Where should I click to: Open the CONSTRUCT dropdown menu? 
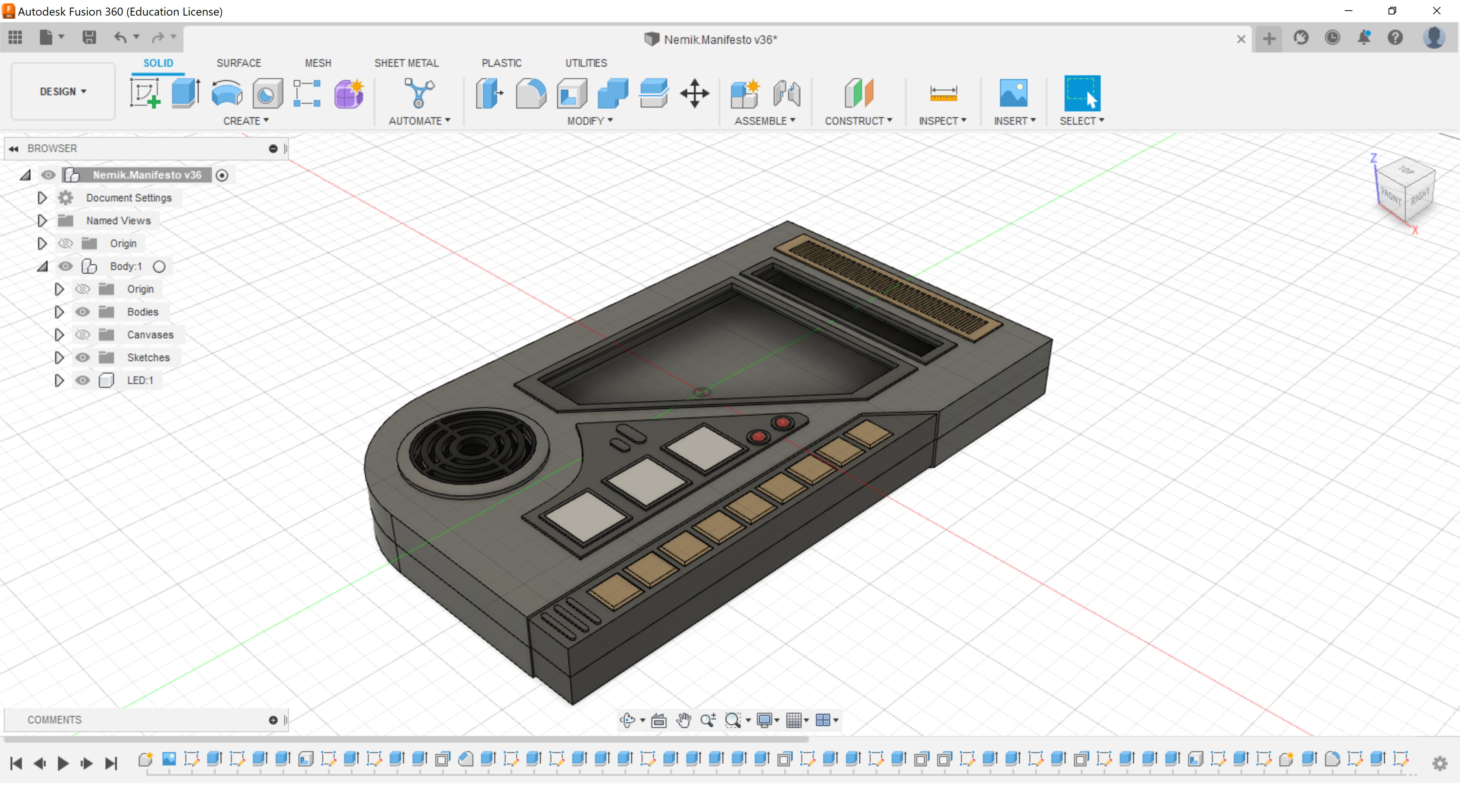coord(858,121)
